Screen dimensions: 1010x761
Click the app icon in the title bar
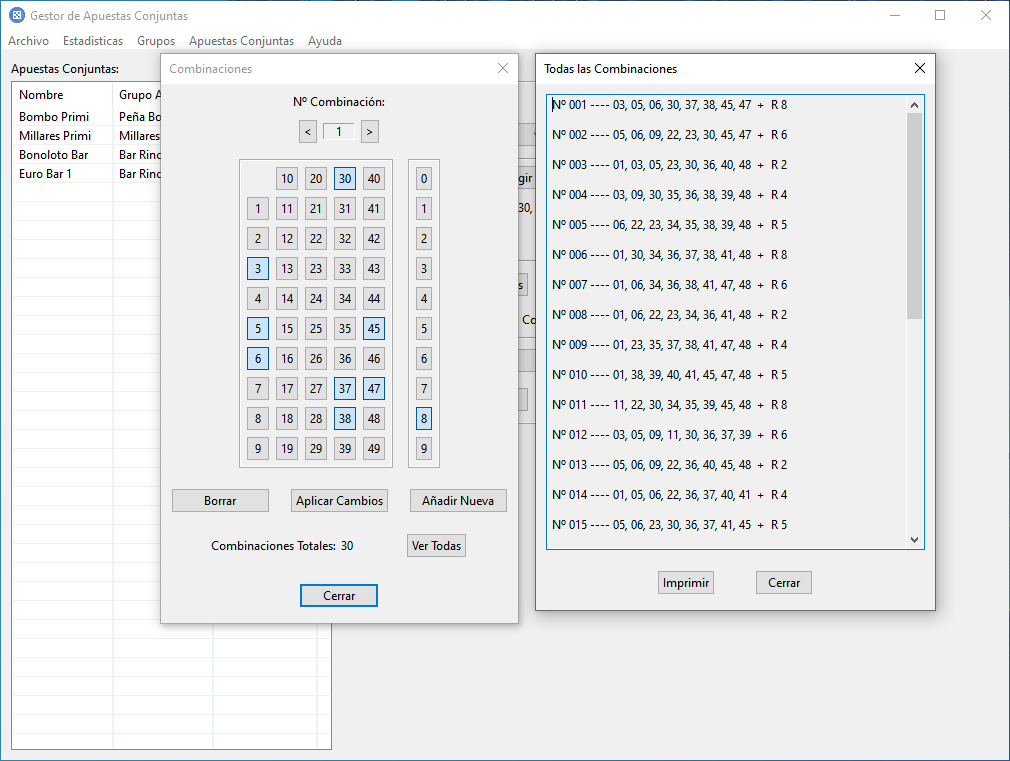[17, 15]
